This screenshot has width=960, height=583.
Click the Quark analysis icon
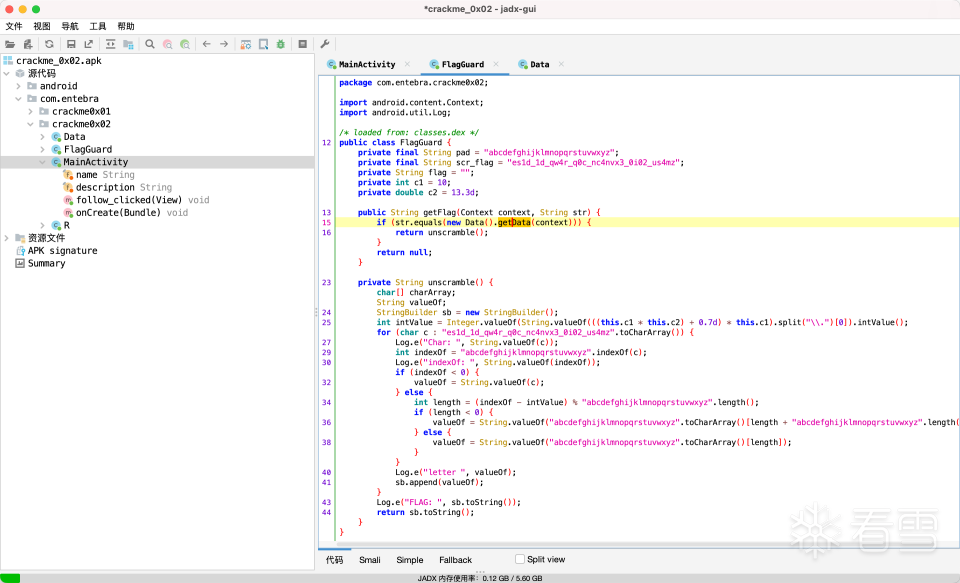(x=263, y=44)
